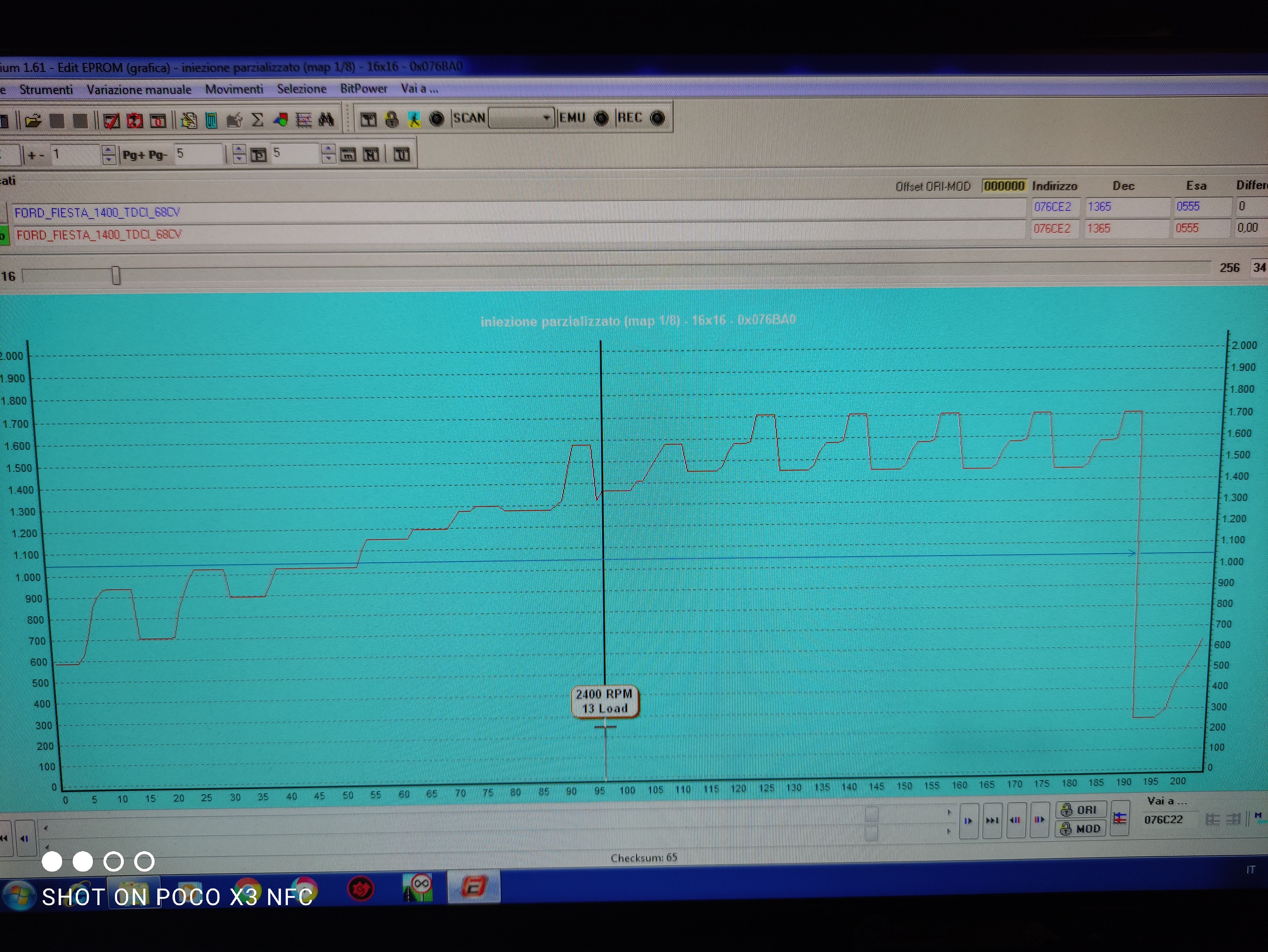The height and width of the screenshot is (952, 1268).
Task: Open the red gear taskbar application
Action: (361, 889)
